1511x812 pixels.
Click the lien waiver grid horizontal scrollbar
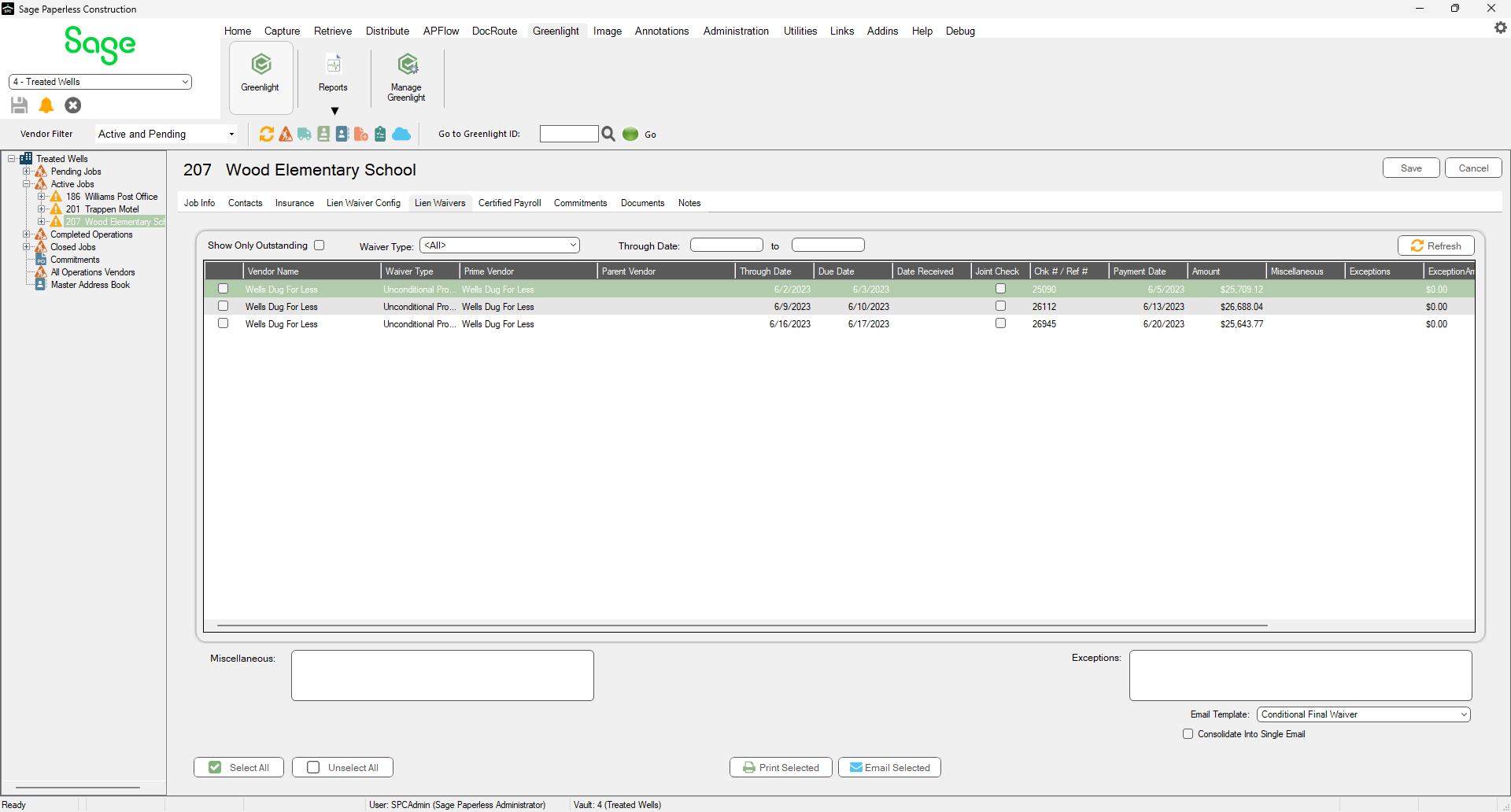[742, 626]
